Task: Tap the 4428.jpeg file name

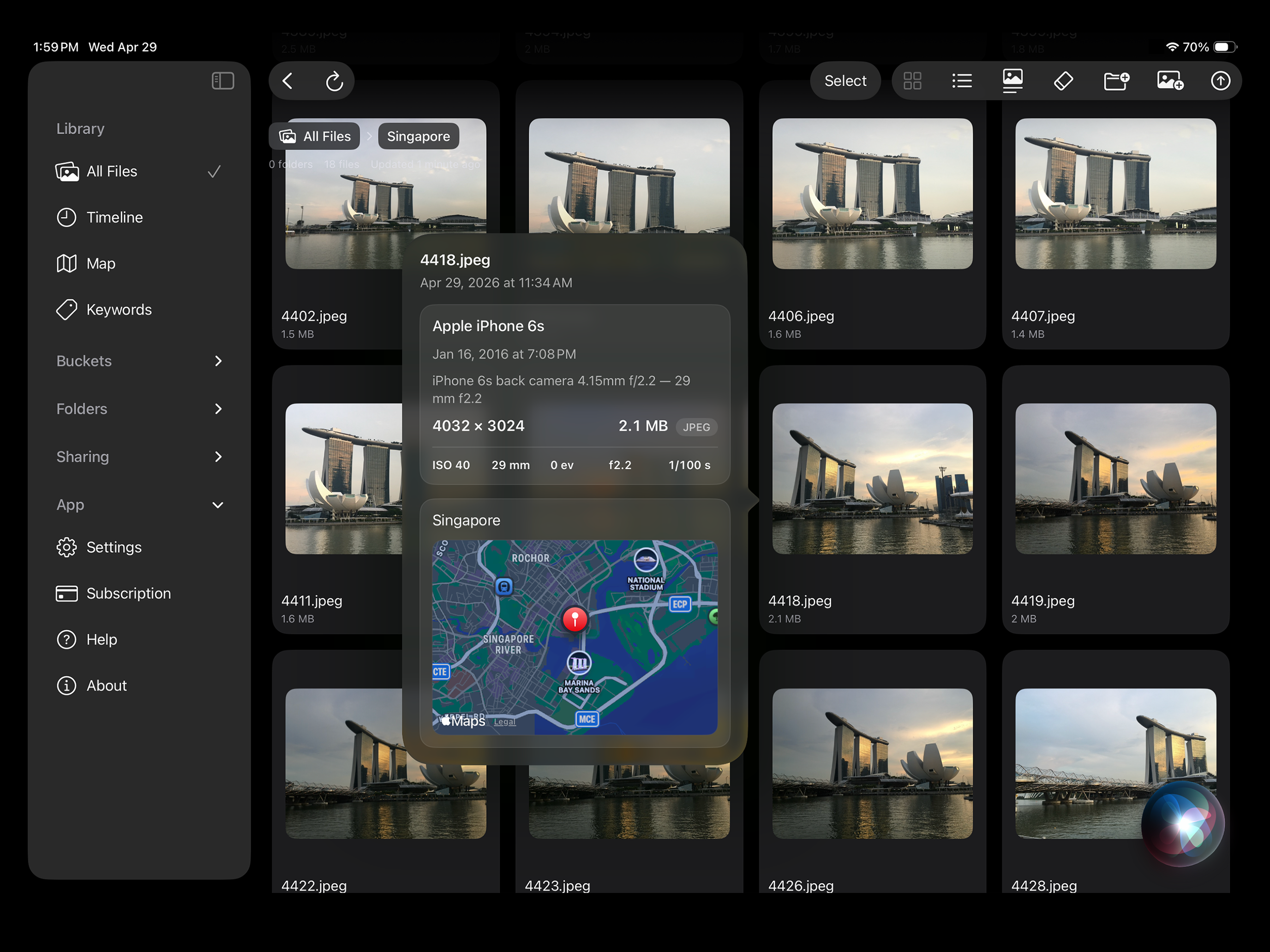Action: 1044,886
